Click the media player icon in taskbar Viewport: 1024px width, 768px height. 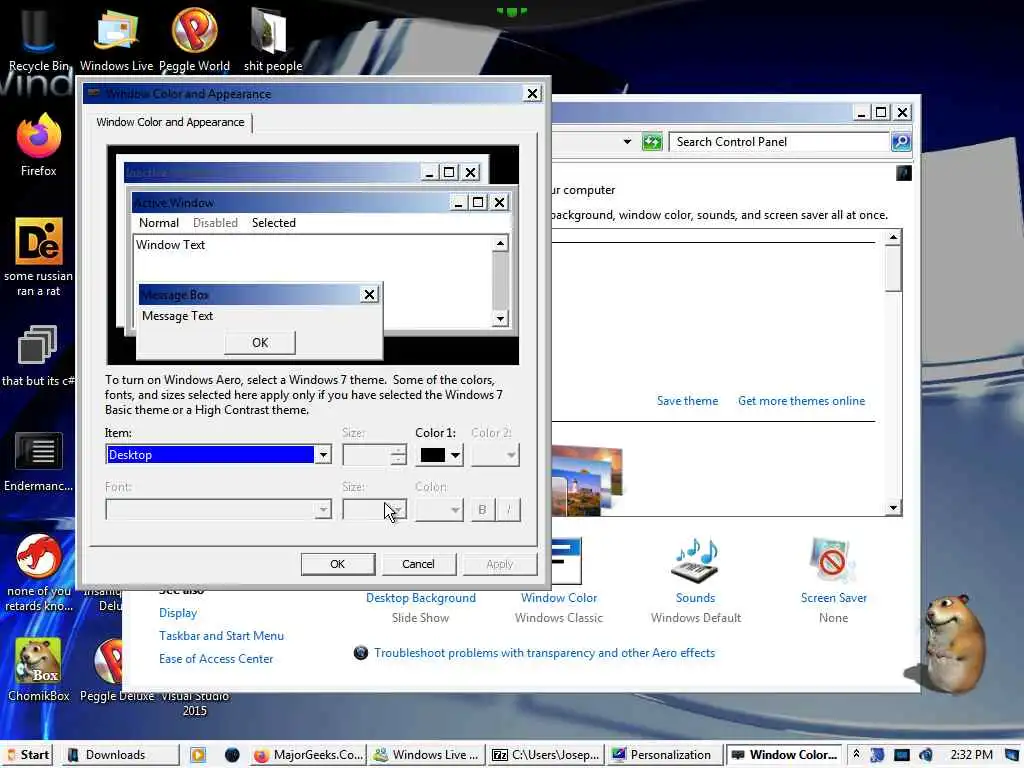pos(197,755)
